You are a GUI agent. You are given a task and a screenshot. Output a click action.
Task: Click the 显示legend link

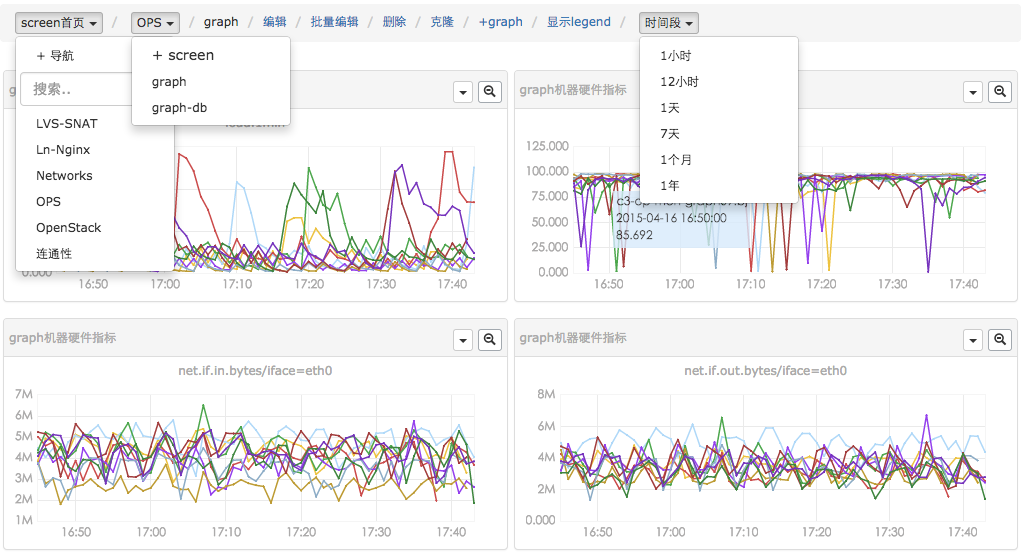pyautogui.click(x=579, y=22)
